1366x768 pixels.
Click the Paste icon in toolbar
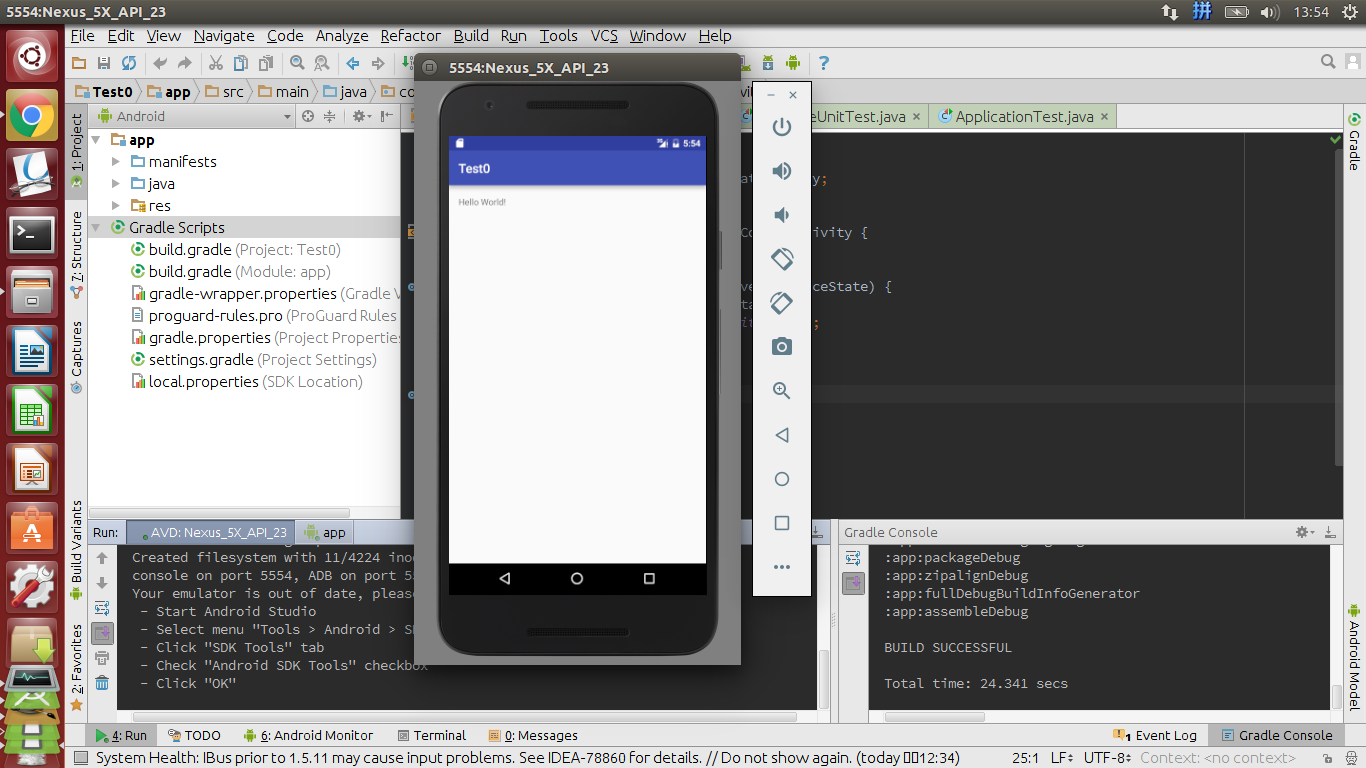265,63
